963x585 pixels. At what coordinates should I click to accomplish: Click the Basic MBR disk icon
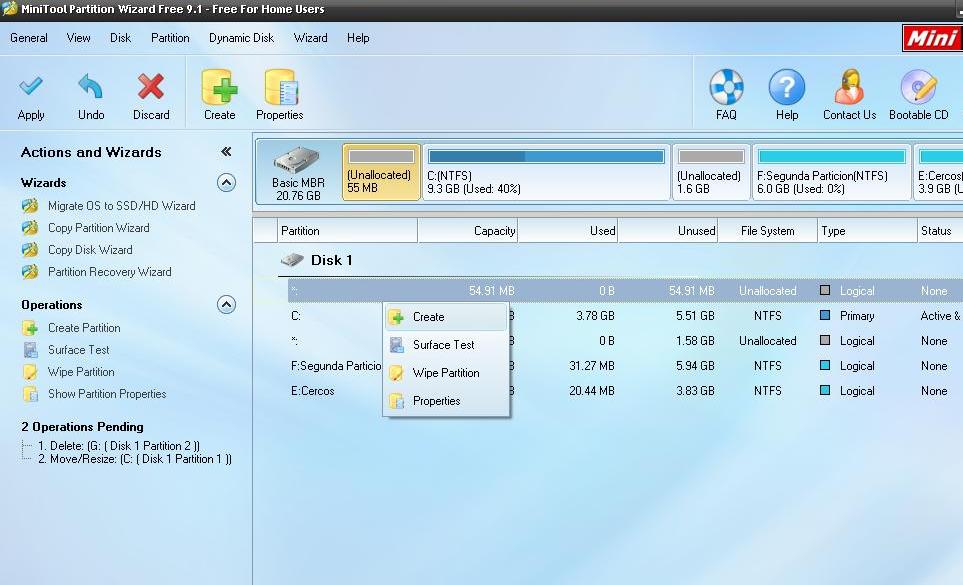[x=297, y=160]
